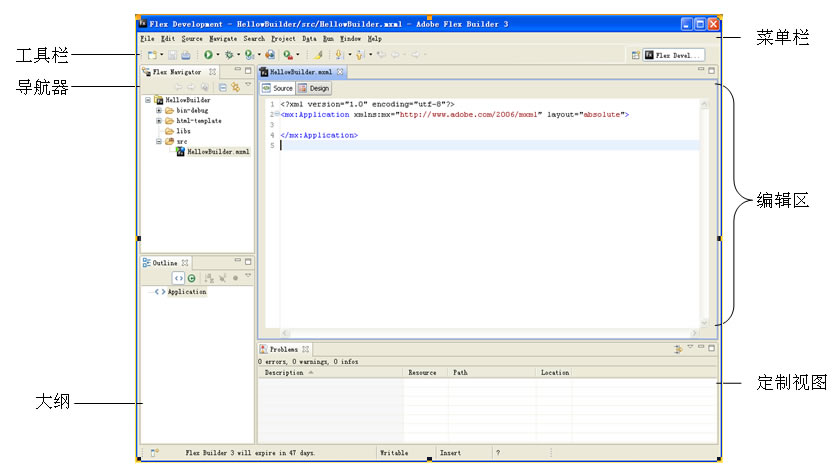Open the Problems view menu triangle
833x474 pixels.
point(690,346)
